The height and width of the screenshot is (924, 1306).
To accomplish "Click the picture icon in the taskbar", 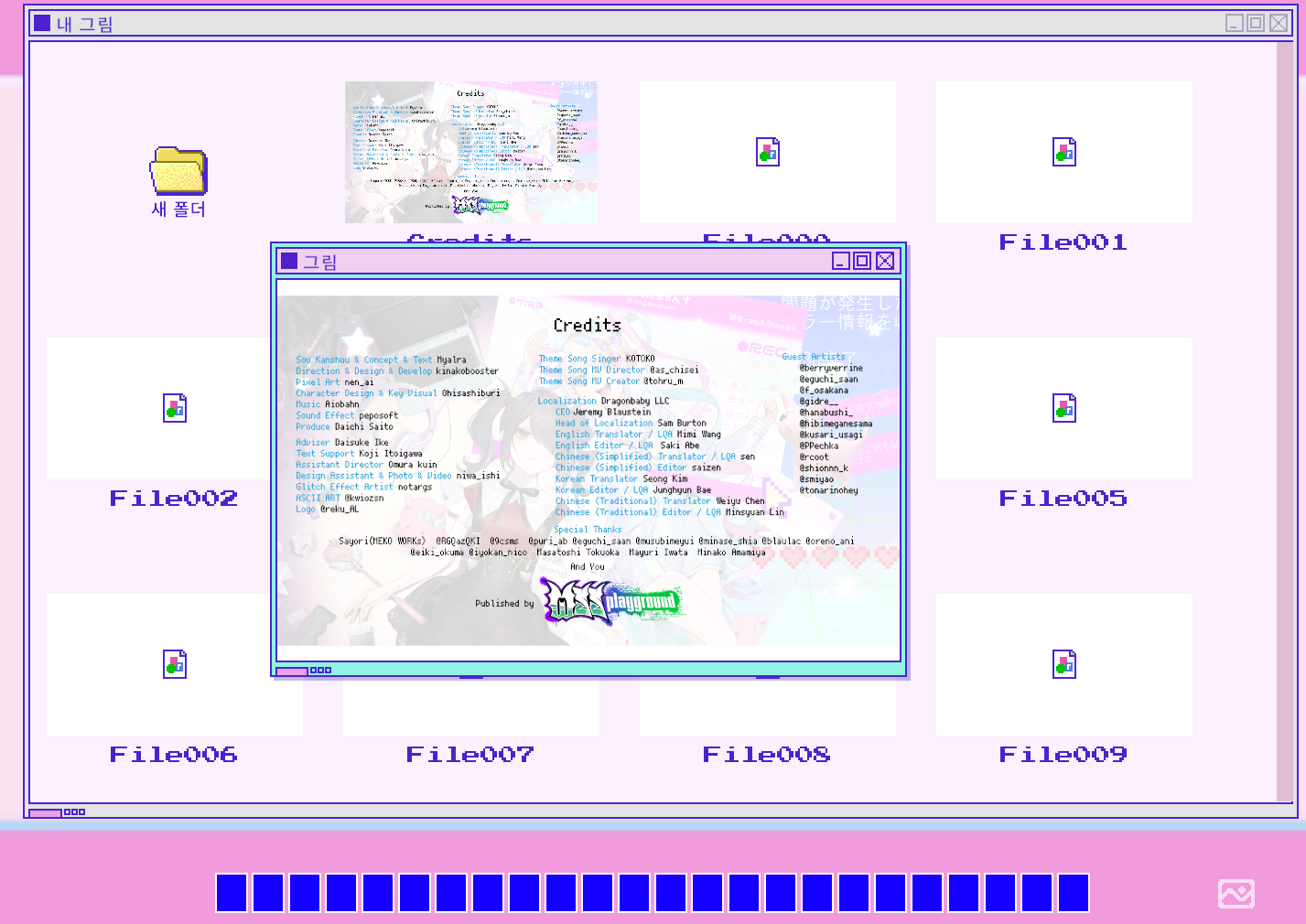I will 1236,894.
